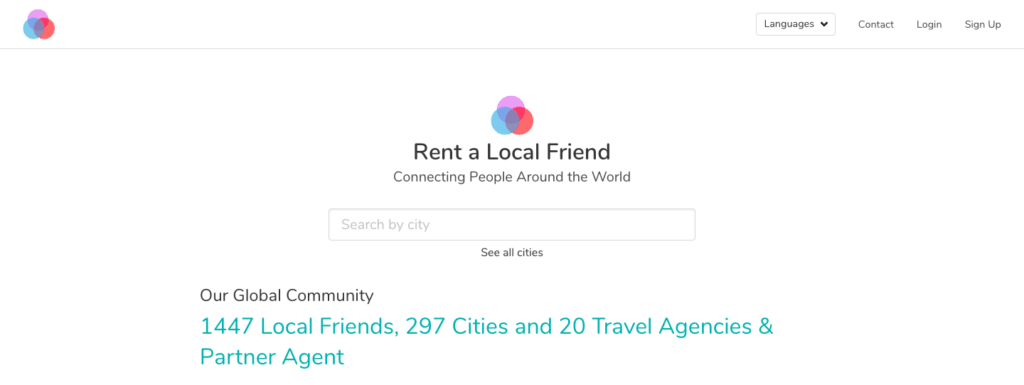Image resolution: width=1024 pixels, height=385 pixels.
Task: Click the header logo in the top-left corner
Action: click(39, 24)
